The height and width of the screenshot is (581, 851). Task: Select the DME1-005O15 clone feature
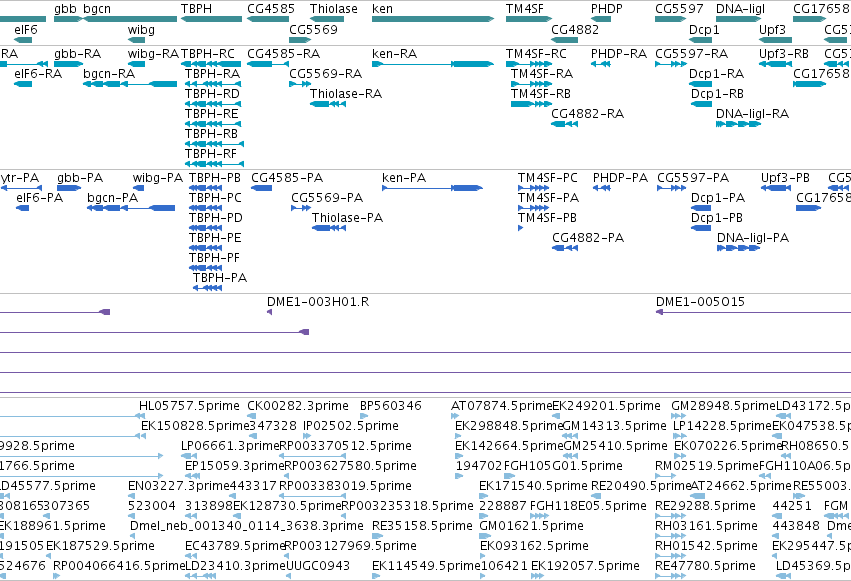pyautogui.click(x=753, y=312)
